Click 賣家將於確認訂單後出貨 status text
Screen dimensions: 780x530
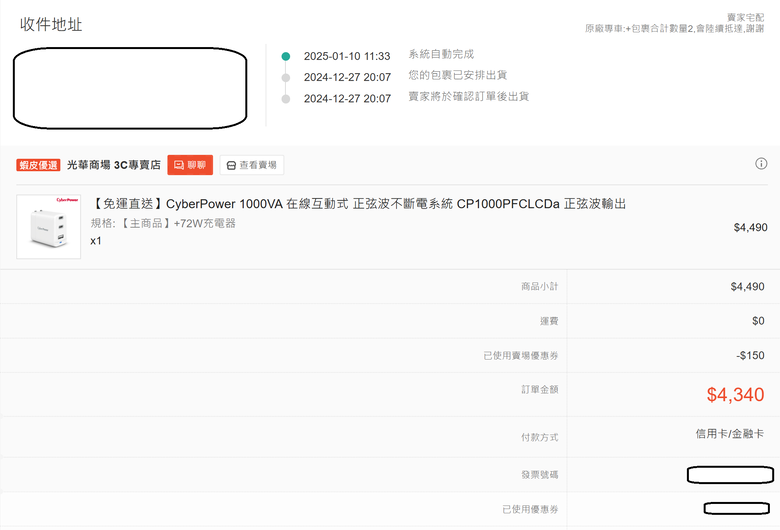[x=469, y=97]
